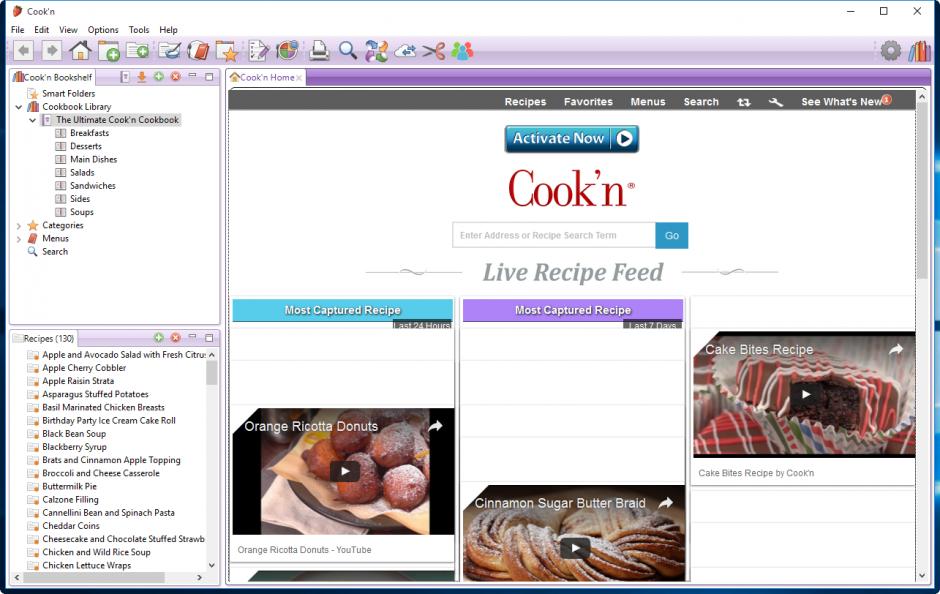The height and width of the screenshot is (594, 940).
Task: Click the red menu book toolbar icon
Action: 198,51
